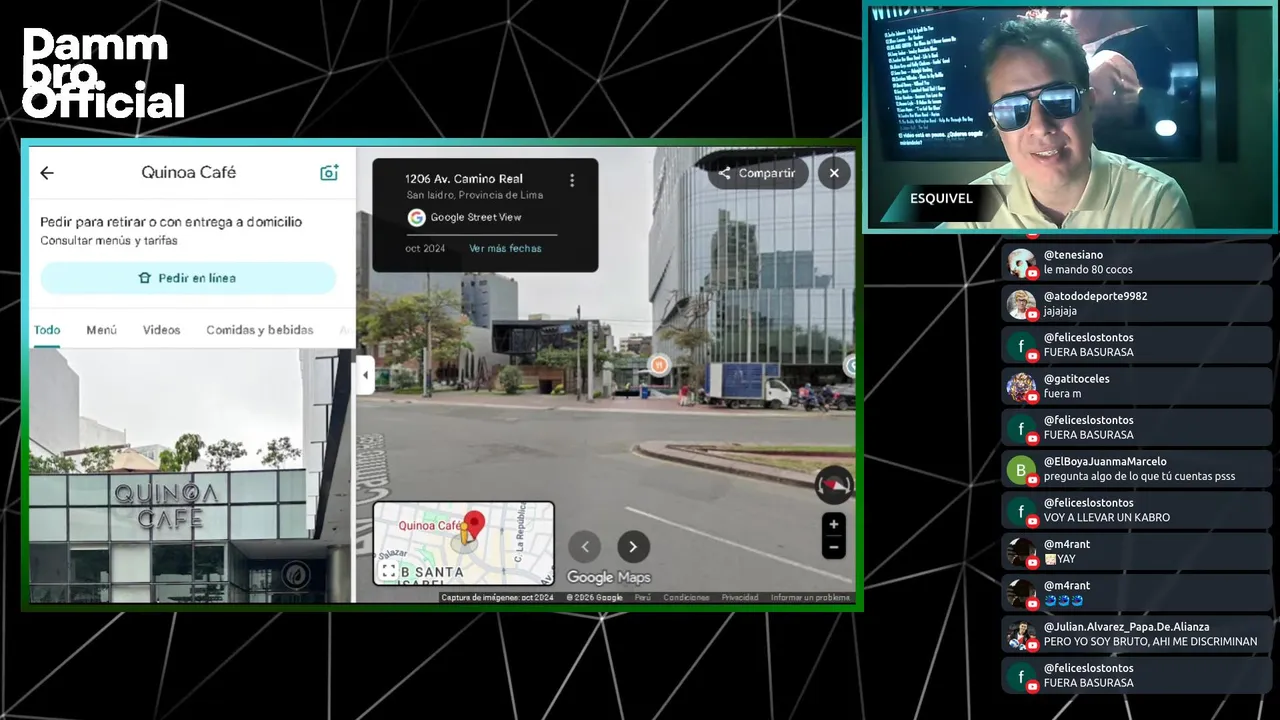Click @Julian.Alvarez_Papa.De.Alianza avatar
This screenshot has width=1280, height=720.
[1021, 635]
